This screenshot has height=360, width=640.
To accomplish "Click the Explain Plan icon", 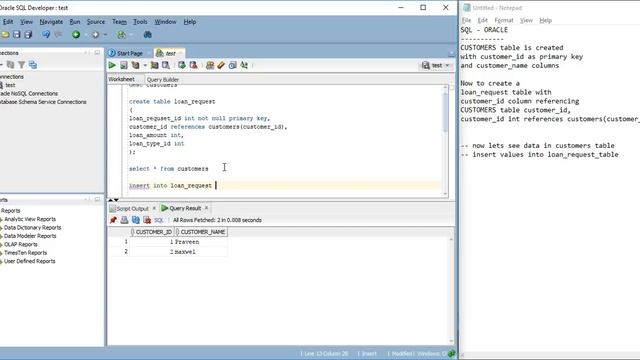I will 135,65.
